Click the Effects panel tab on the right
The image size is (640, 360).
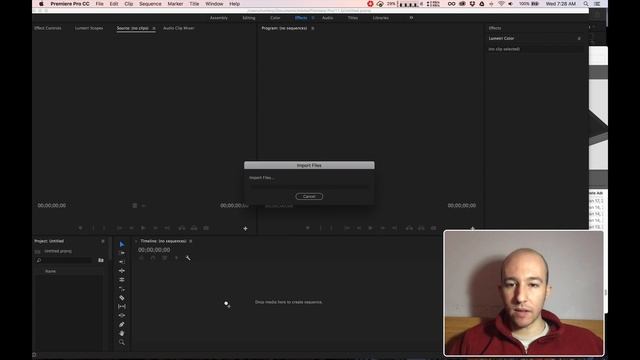495,28
